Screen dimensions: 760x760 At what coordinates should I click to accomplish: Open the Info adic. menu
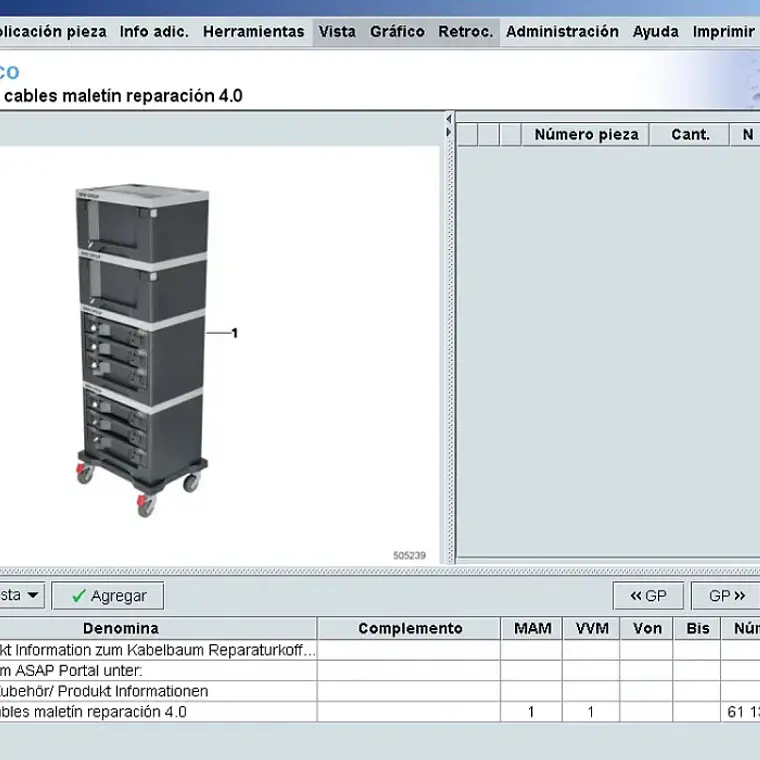(154, 32)
